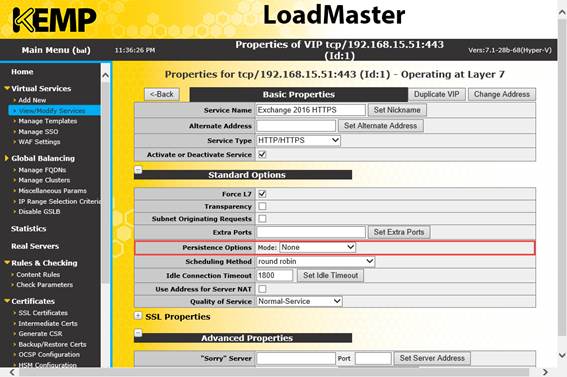Click the Sorry Server Port field
Viewport: 567px width, 377px height.
point(373,358)
